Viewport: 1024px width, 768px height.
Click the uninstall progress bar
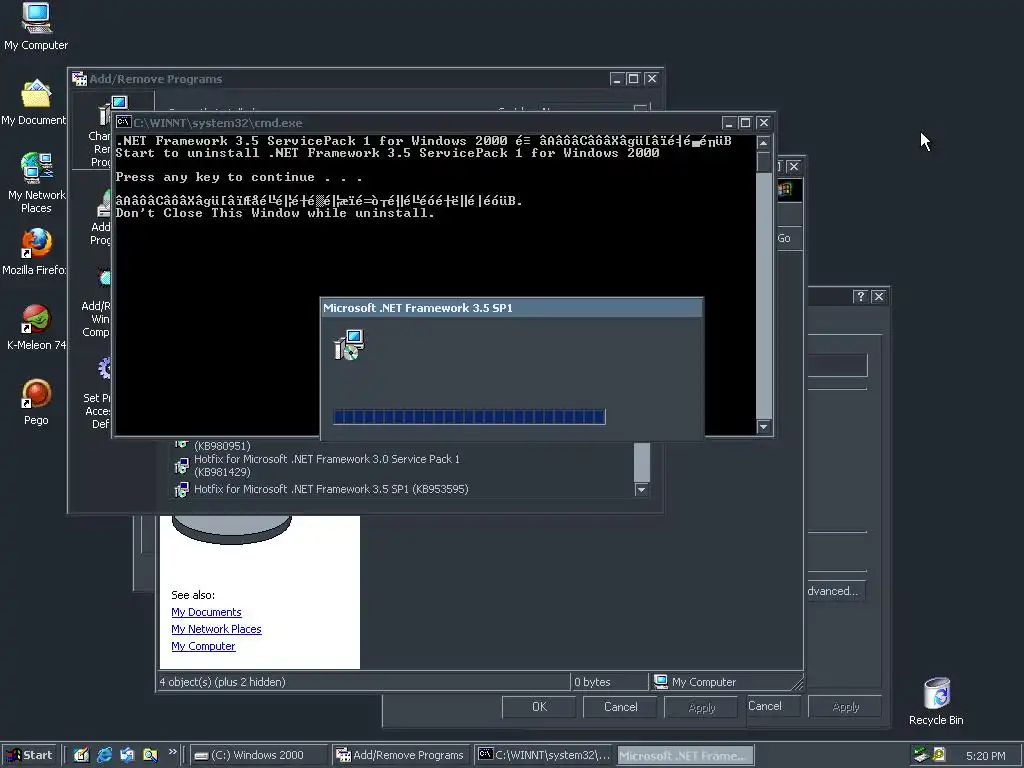click(469, 417)
